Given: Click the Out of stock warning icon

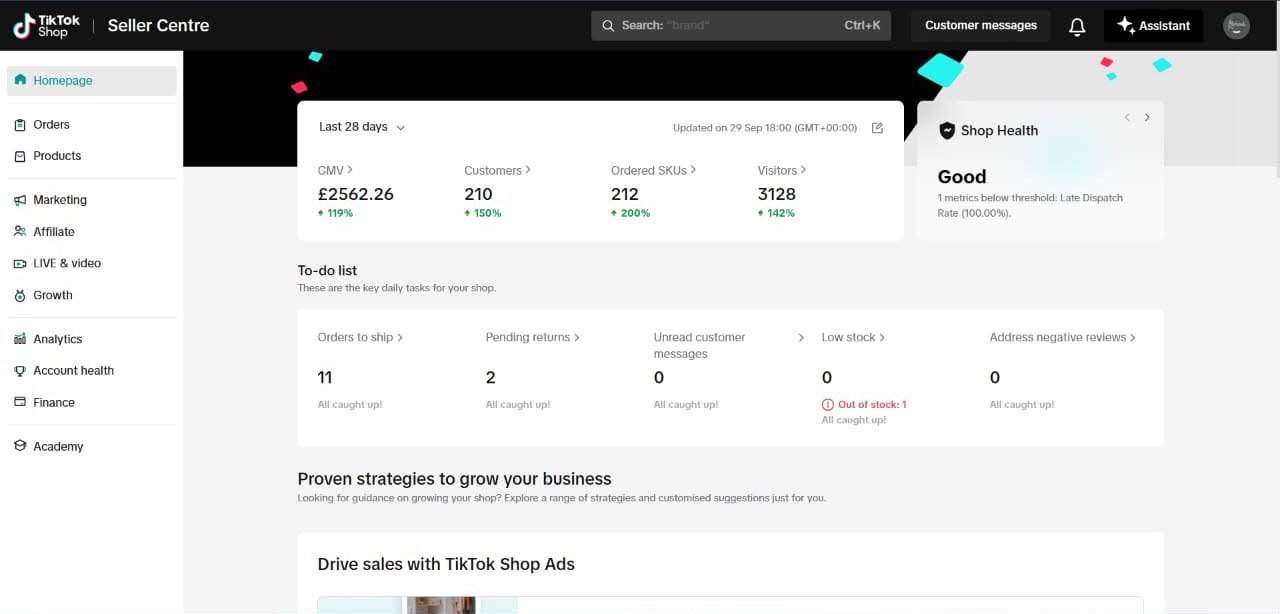Looking at the screenshot, I should pyautogui.click(x=827, y=405).
